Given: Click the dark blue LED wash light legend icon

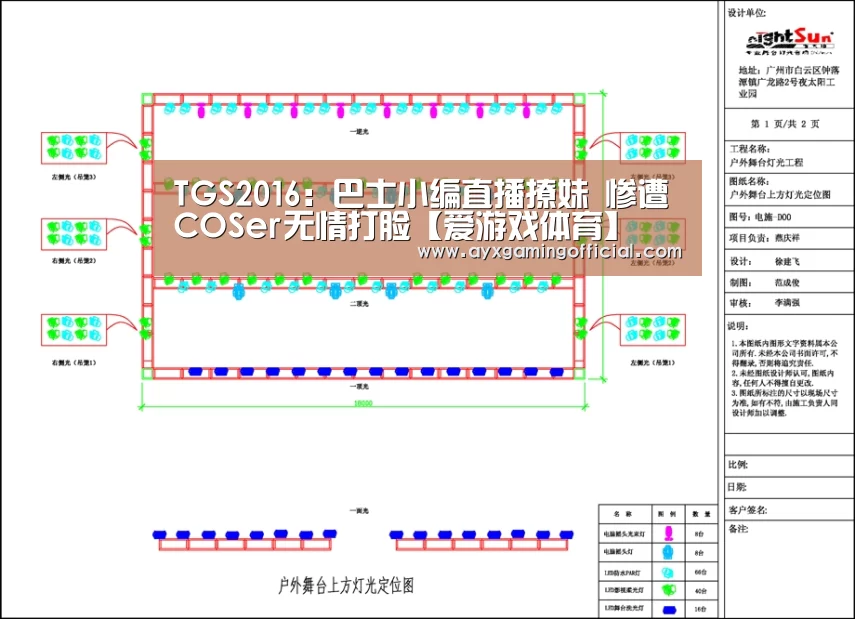Looking at the screenshot, I should click(x=669, y=609).
